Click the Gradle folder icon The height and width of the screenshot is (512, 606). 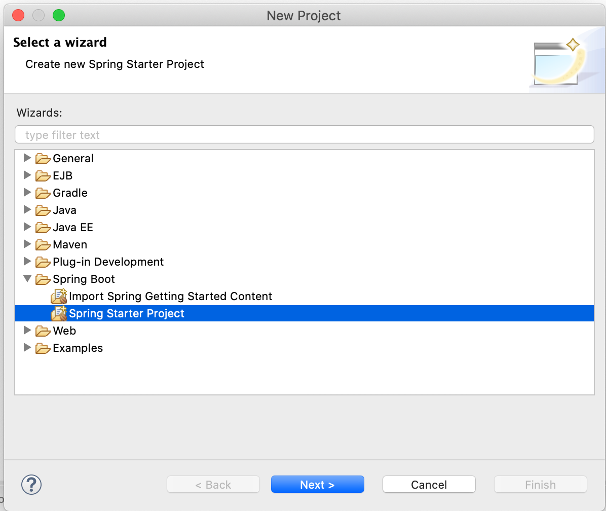tap(43, 193)
